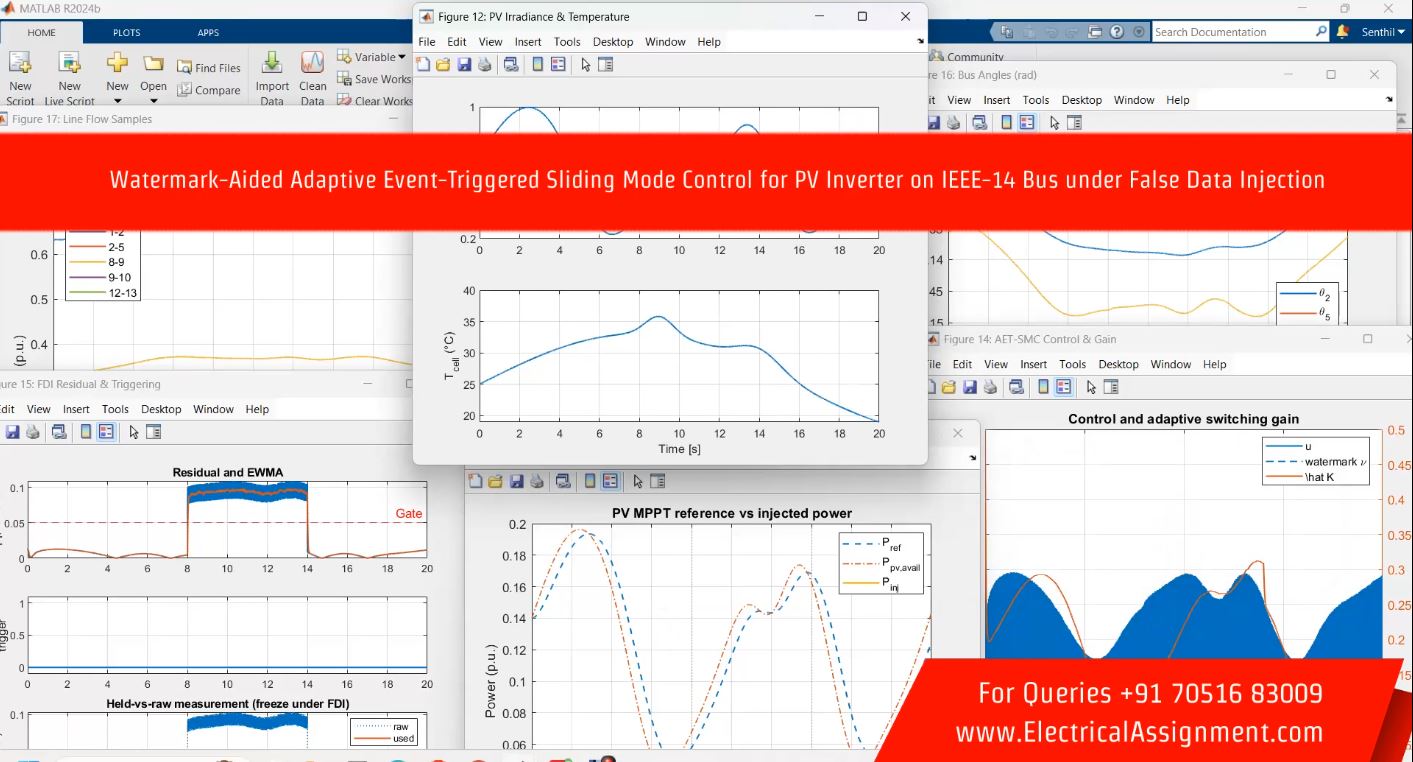The width and height of the screenshot is (1413, 762).
Task: Open Property Inspector in Figure 12 toolbar
Action: [x=605, y=65]
